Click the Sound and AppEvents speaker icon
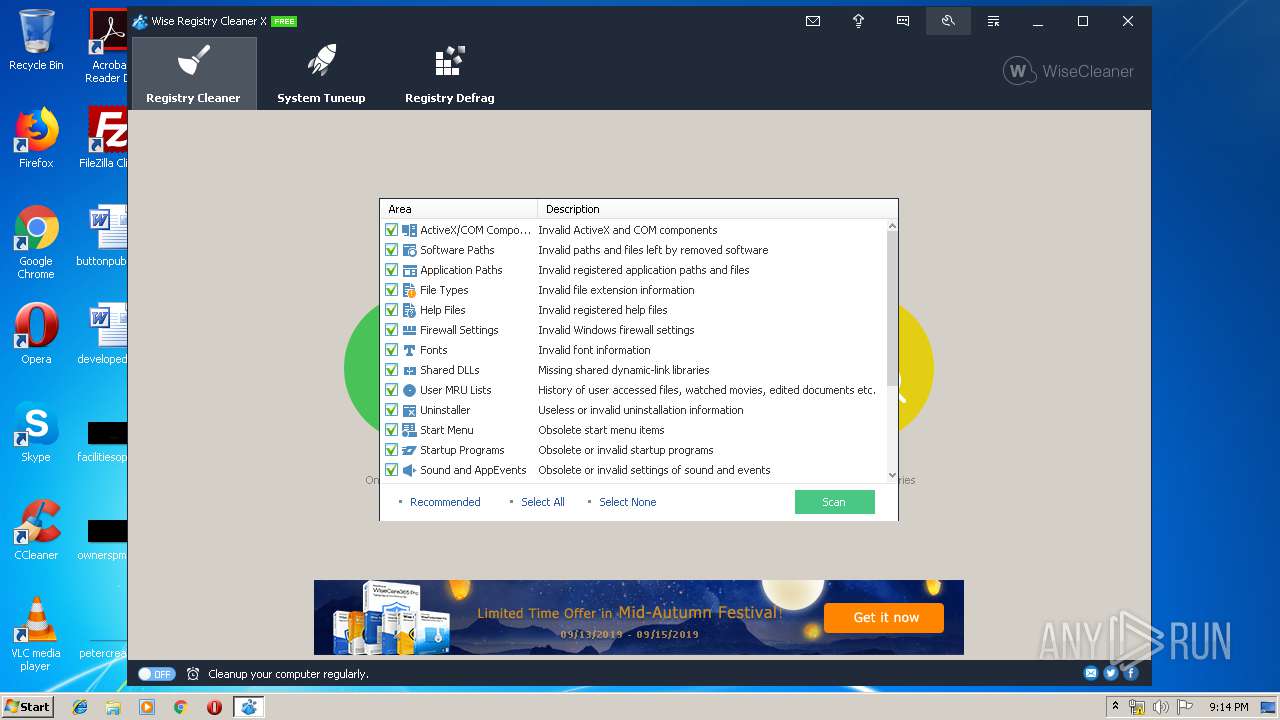The width and height of the screenshot is (1280, 720). pyautogui.click(x=409, y=470)
